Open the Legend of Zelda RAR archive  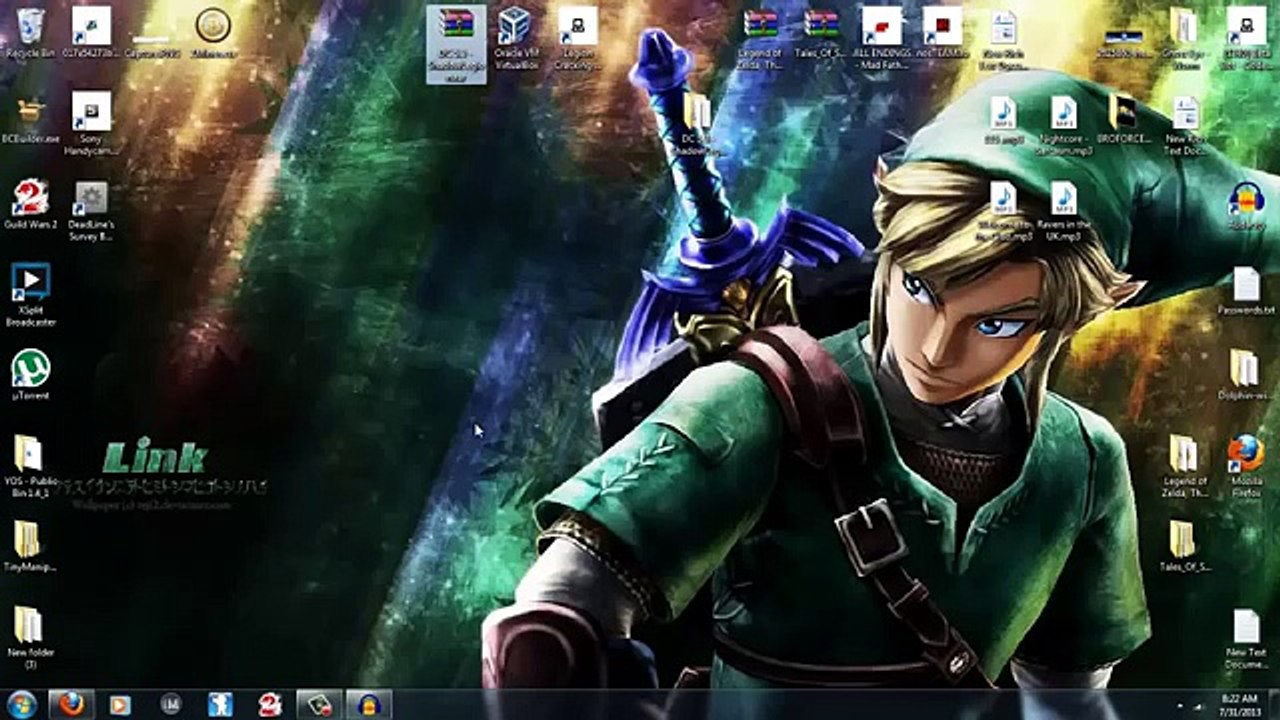tap(760, 38)
